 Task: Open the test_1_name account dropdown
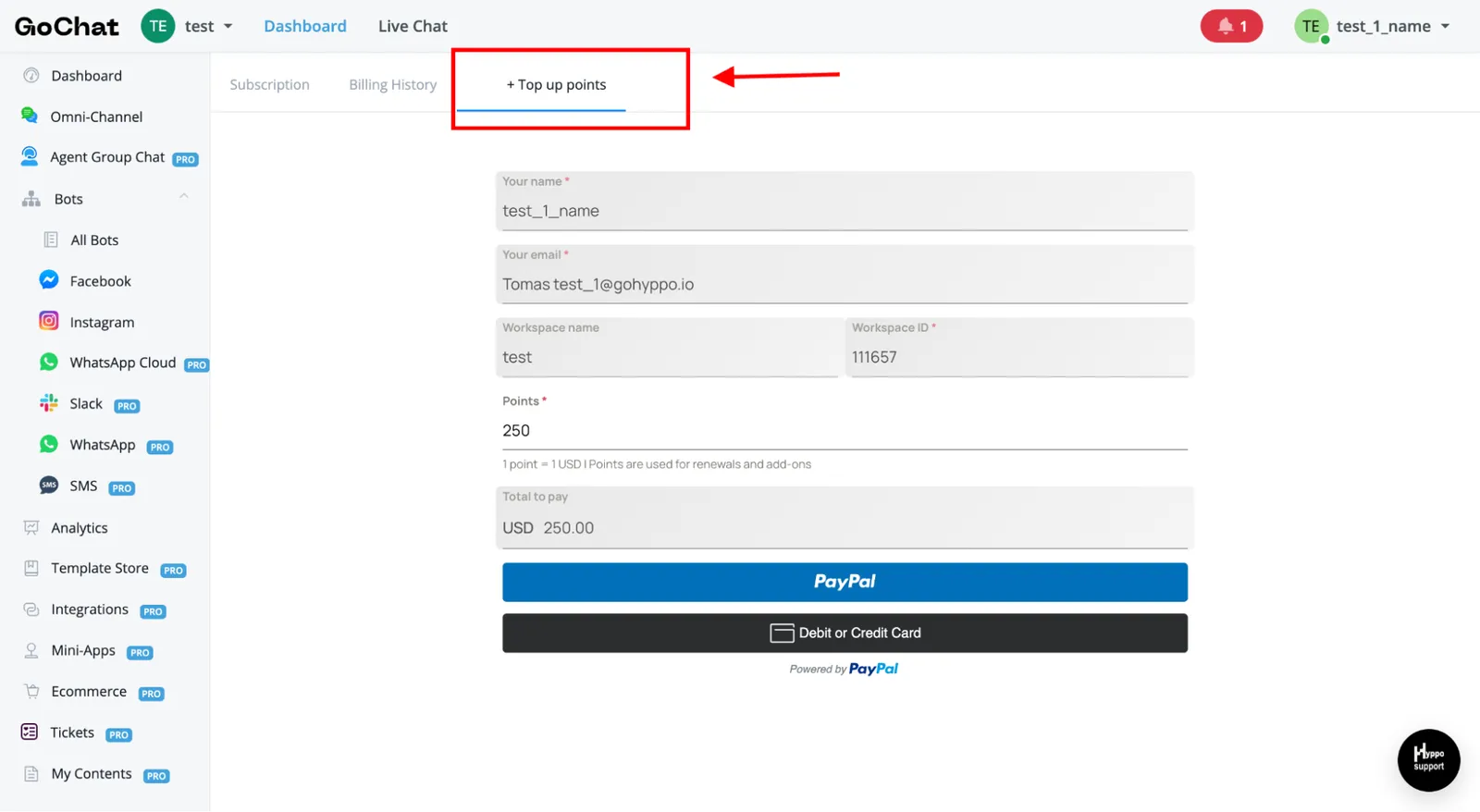(1393, 26)
